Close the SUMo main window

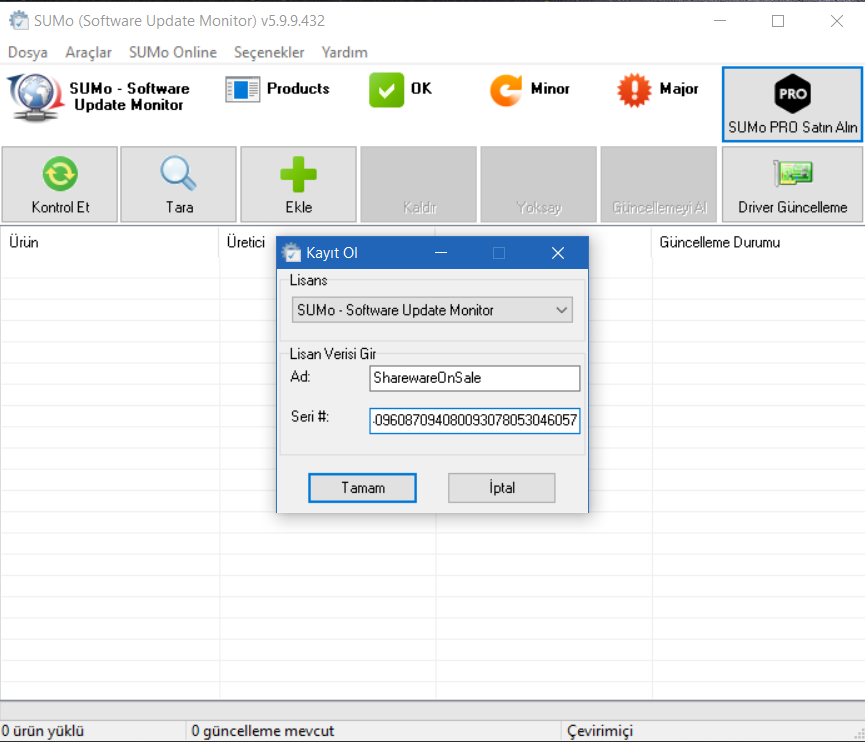(836, 21)
